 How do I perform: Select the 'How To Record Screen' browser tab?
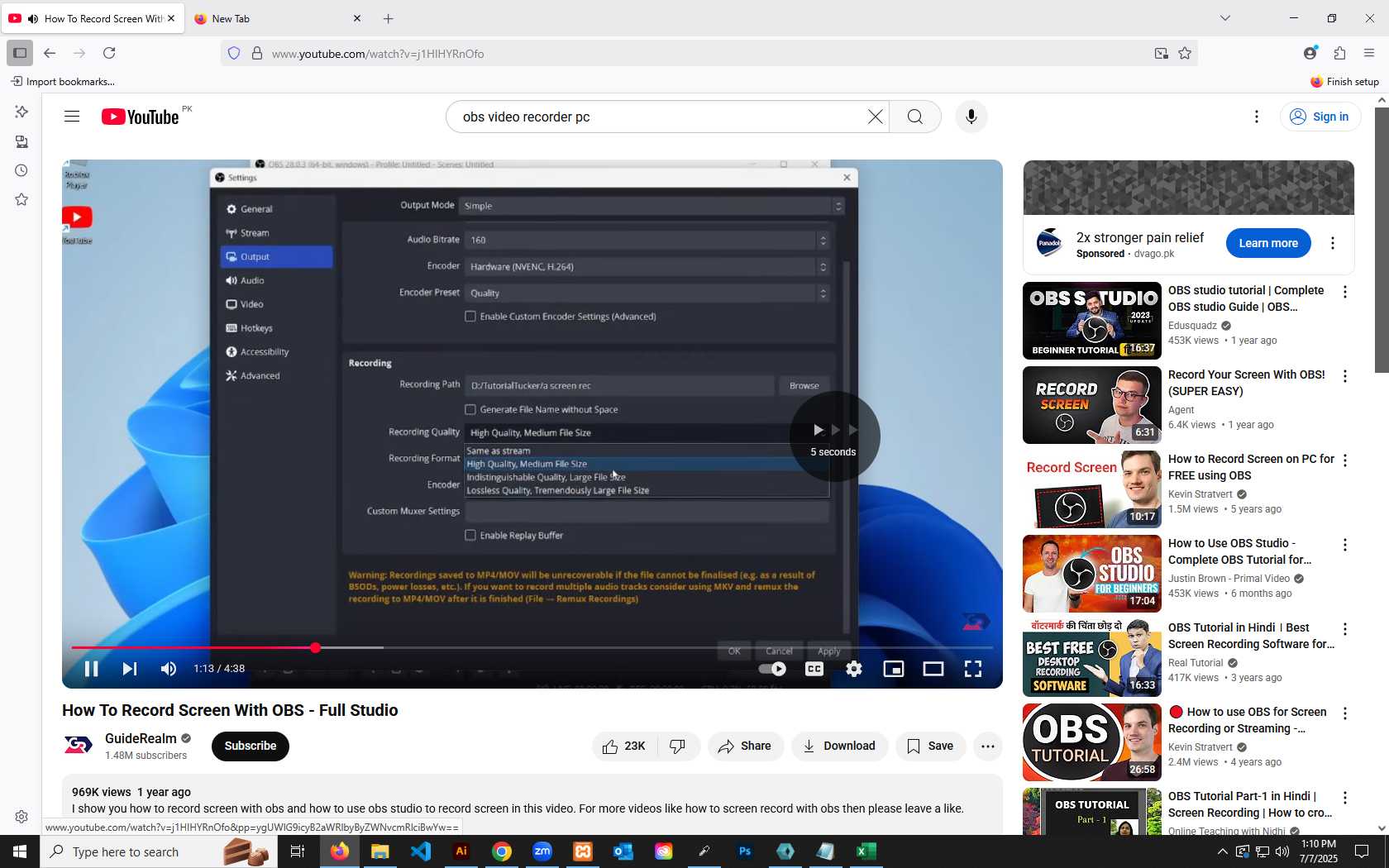click(x=93, y=18)
